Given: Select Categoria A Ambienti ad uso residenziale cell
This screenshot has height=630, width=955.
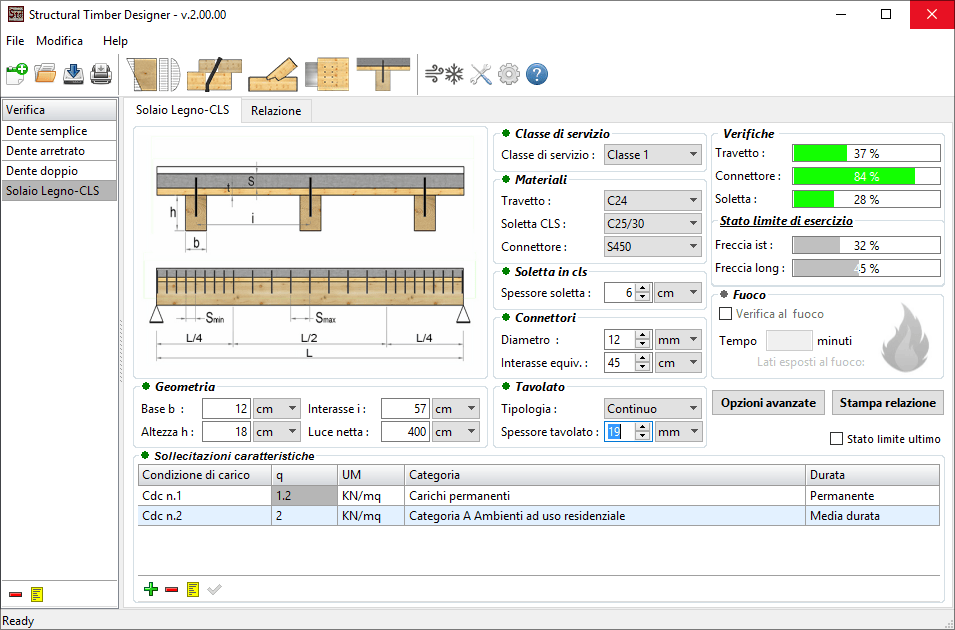Looking at the screenshot, I should (x=605, y=516).
